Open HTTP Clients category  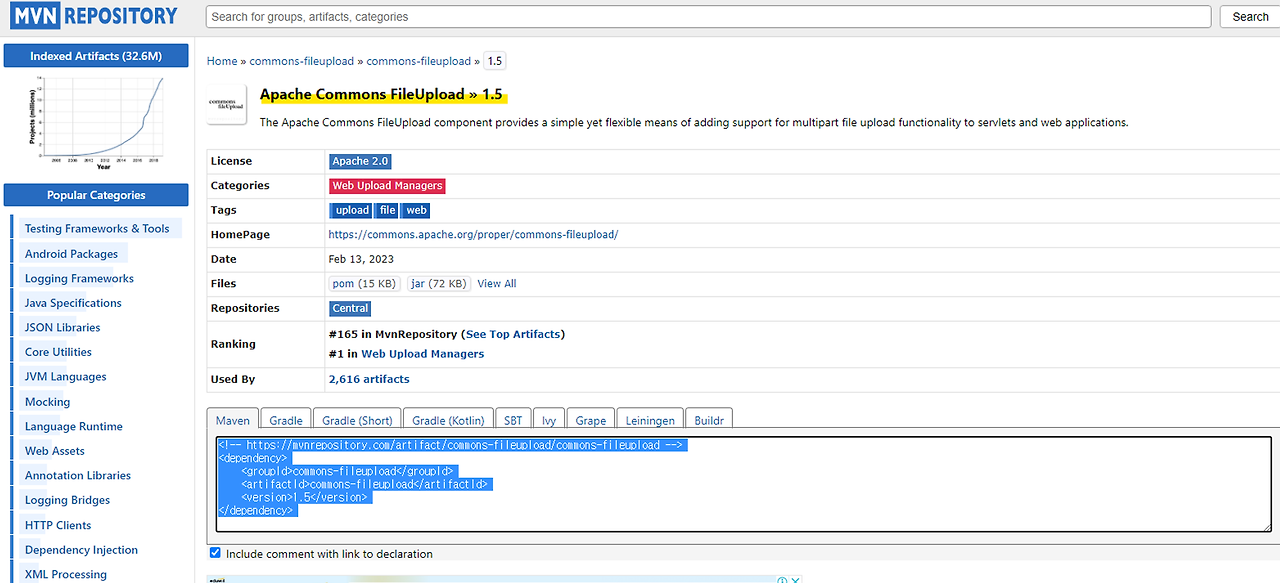58,525
